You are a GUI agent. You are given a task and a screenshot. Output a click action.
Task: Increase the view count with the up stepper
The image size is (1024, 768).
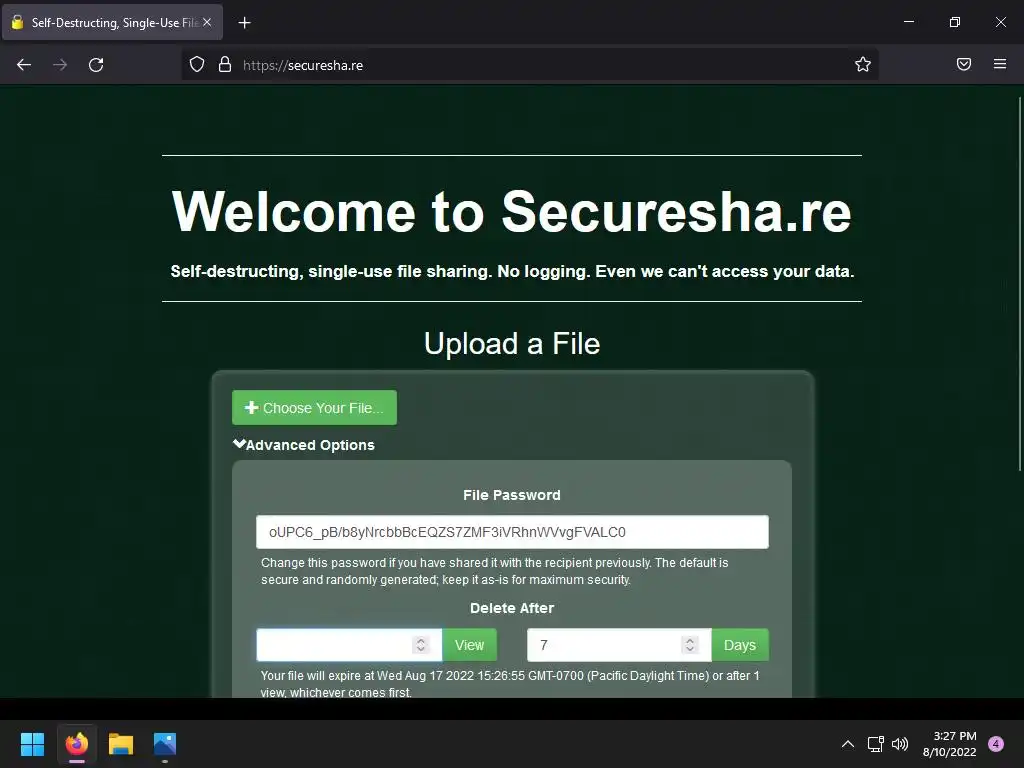(421, 641)
